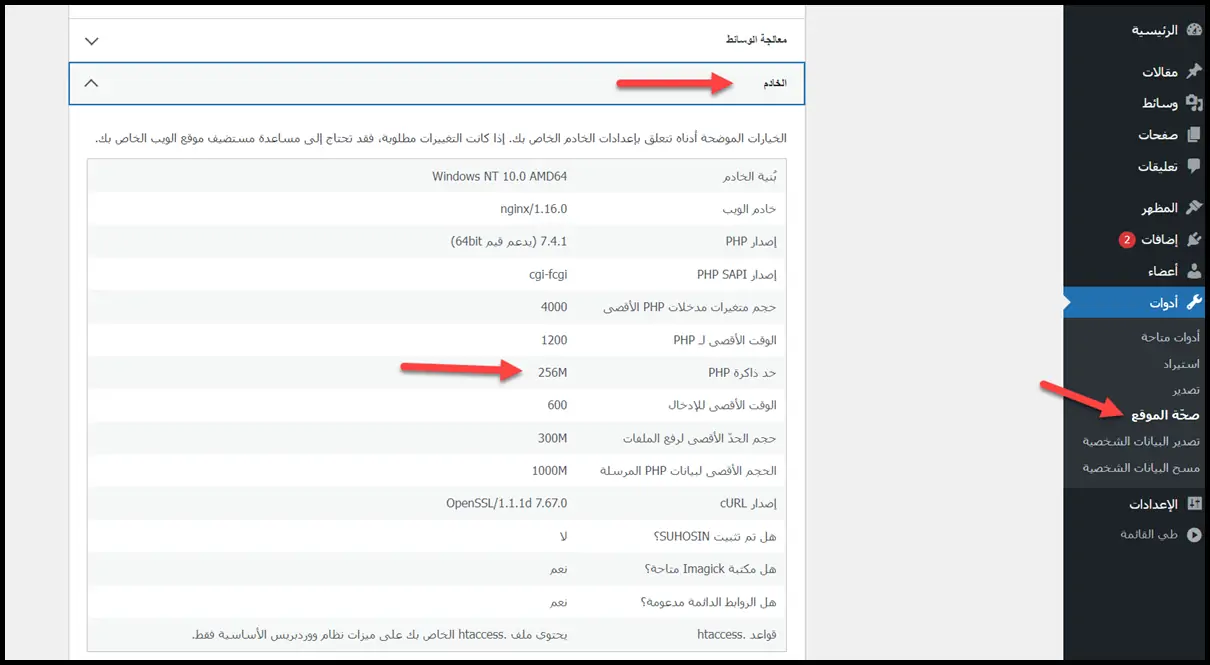Collapse the الخادم section using its chevron
The image size is (1210, 665).
(x=92, y=83)
